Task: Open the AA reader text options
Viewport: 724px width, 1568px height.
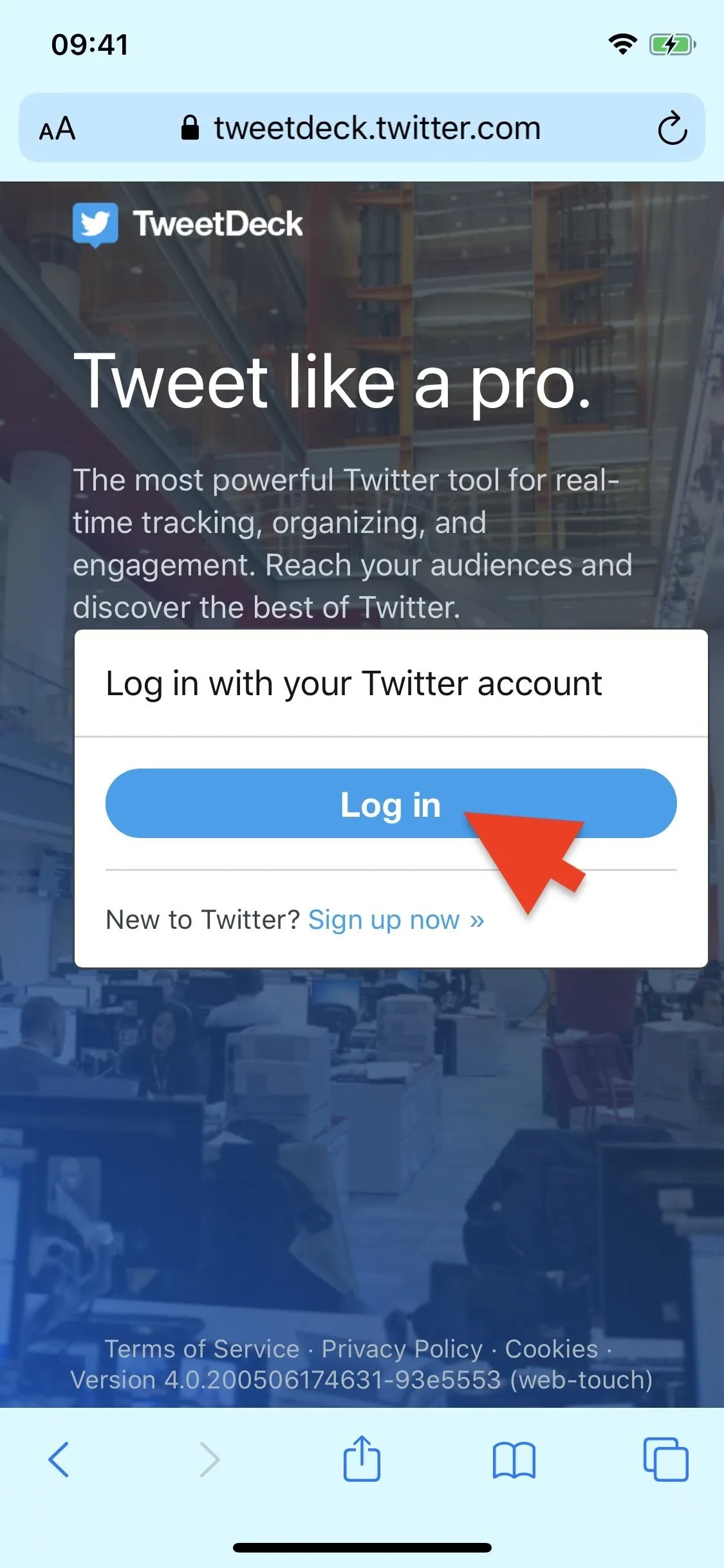Action: click(x=57, y=129)
